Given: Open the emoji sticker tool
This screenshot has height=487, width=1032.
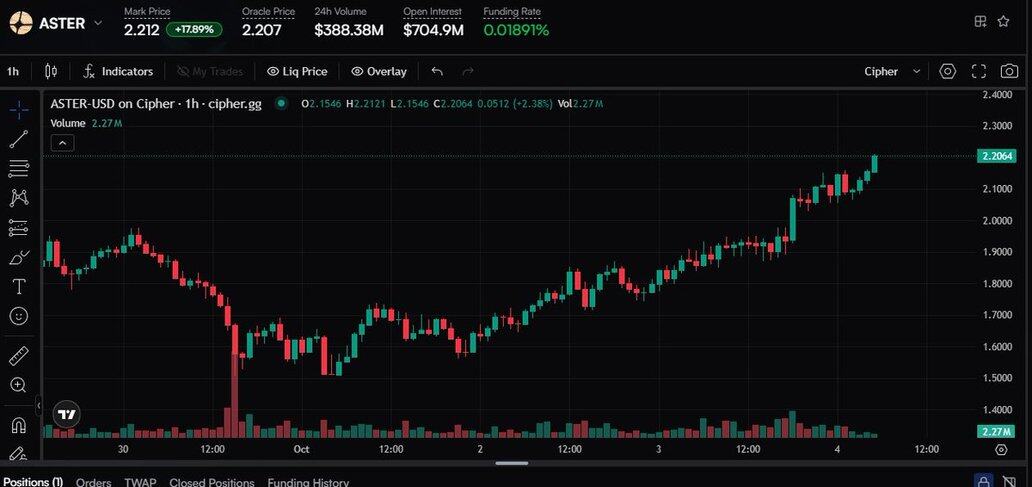Looking at the screenshot, I should [x=18, y=316].
